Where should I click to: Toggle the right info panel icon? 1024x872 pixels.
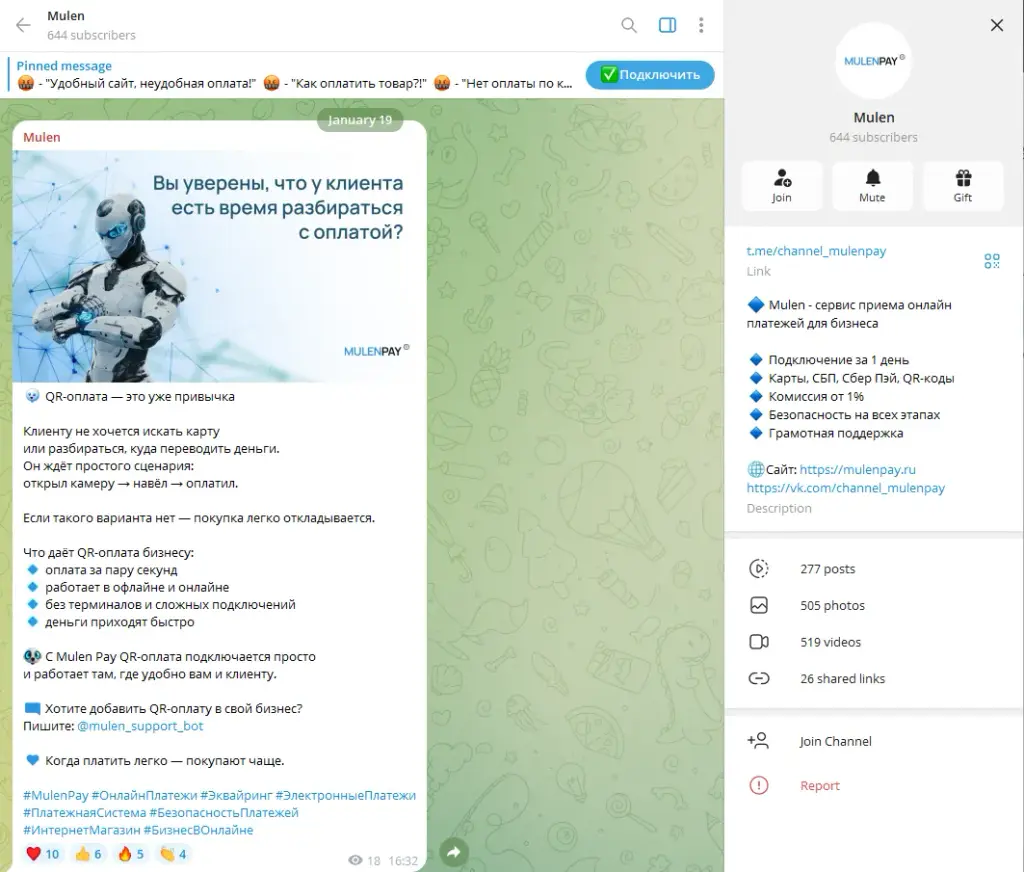667,25
